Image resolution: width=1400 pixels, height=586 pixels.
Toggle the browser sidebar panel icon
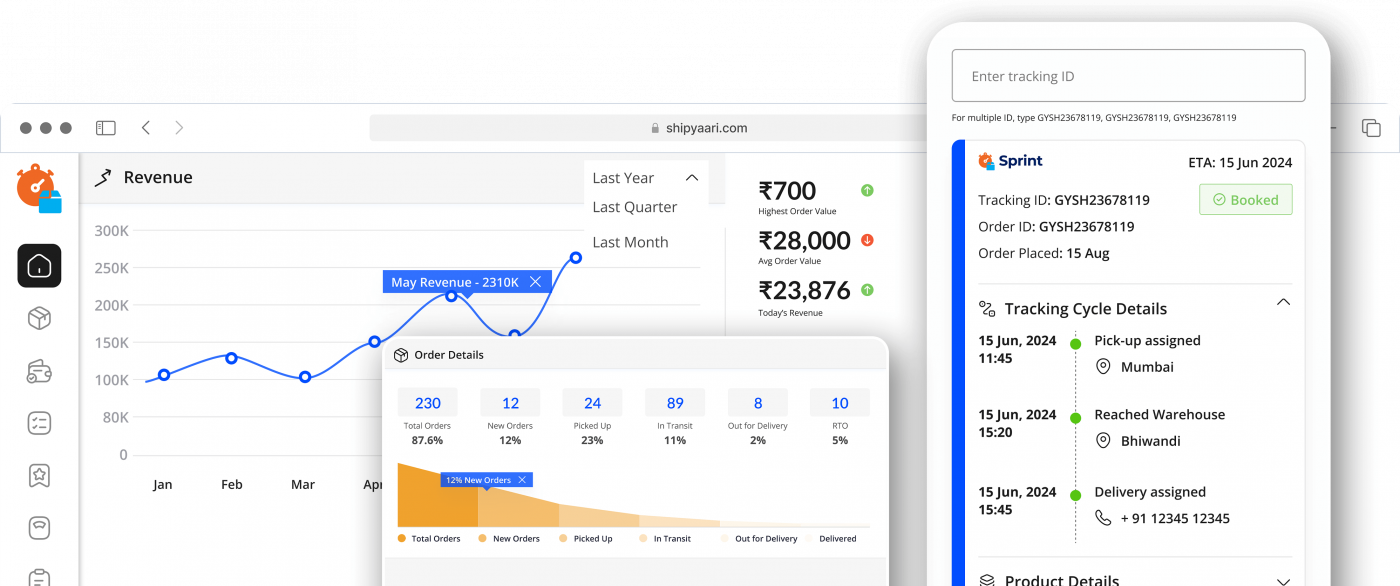pos(106,128)
